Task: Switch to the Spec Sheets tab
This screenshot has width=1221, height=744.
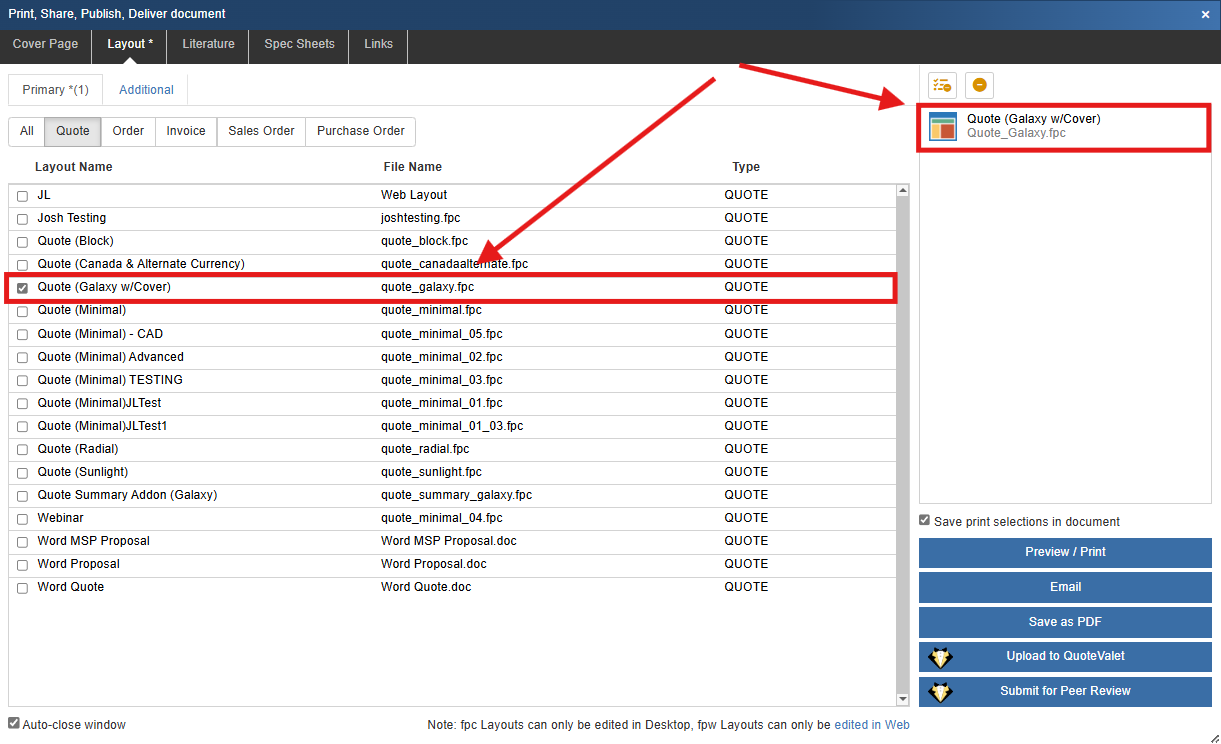Action: click(299, 44)
